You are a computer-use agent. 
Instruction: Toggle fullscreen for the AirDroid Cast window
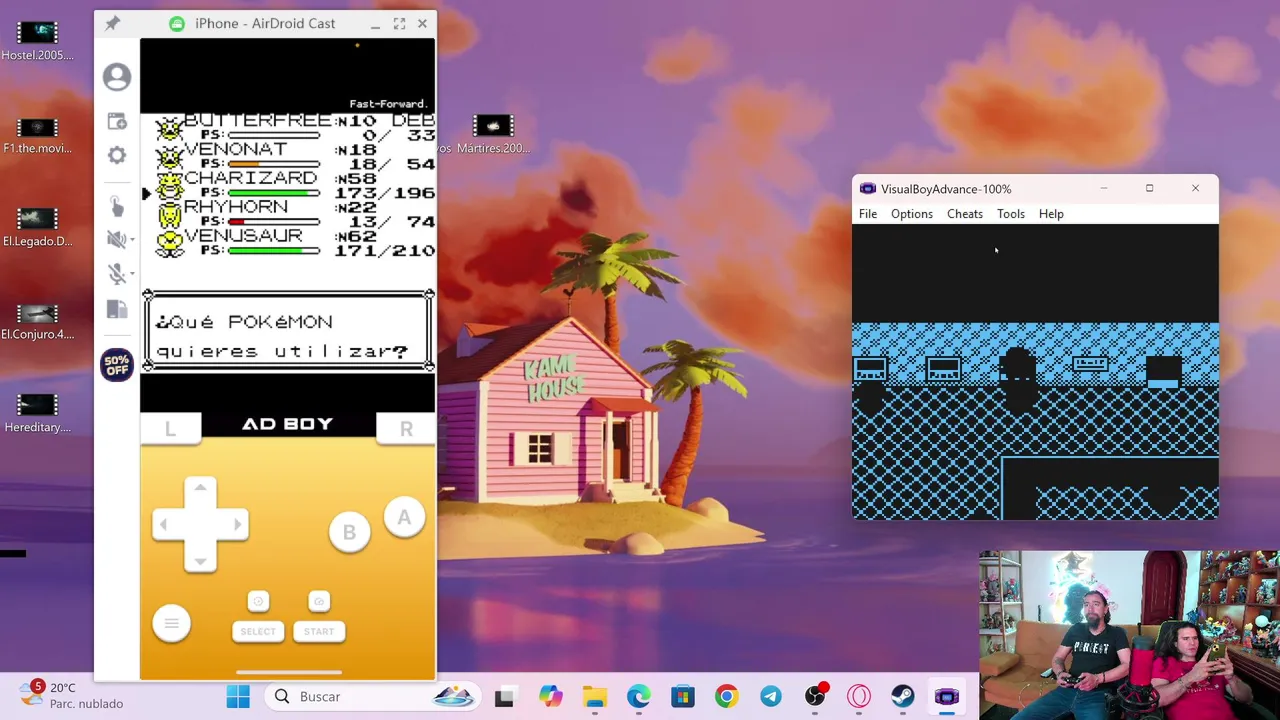pyautogui.click(x=399, y=23)
